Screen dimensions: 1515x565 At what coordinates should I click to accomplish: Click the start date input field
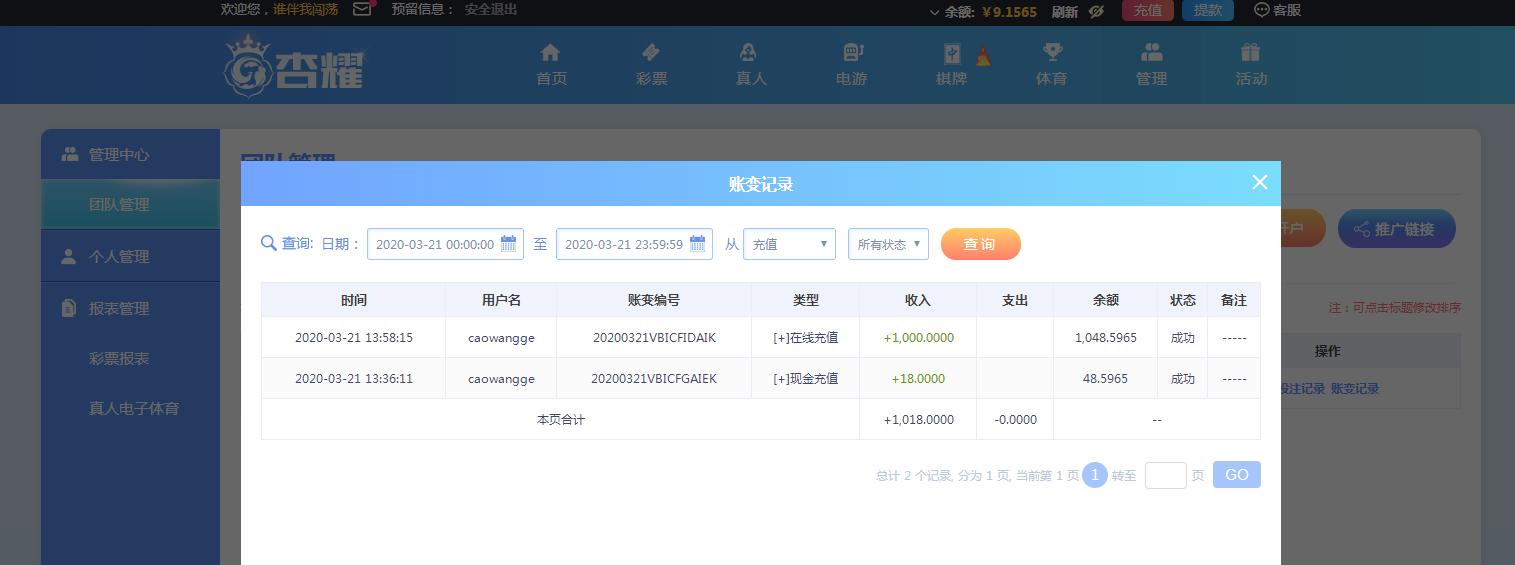coord(445,244)
